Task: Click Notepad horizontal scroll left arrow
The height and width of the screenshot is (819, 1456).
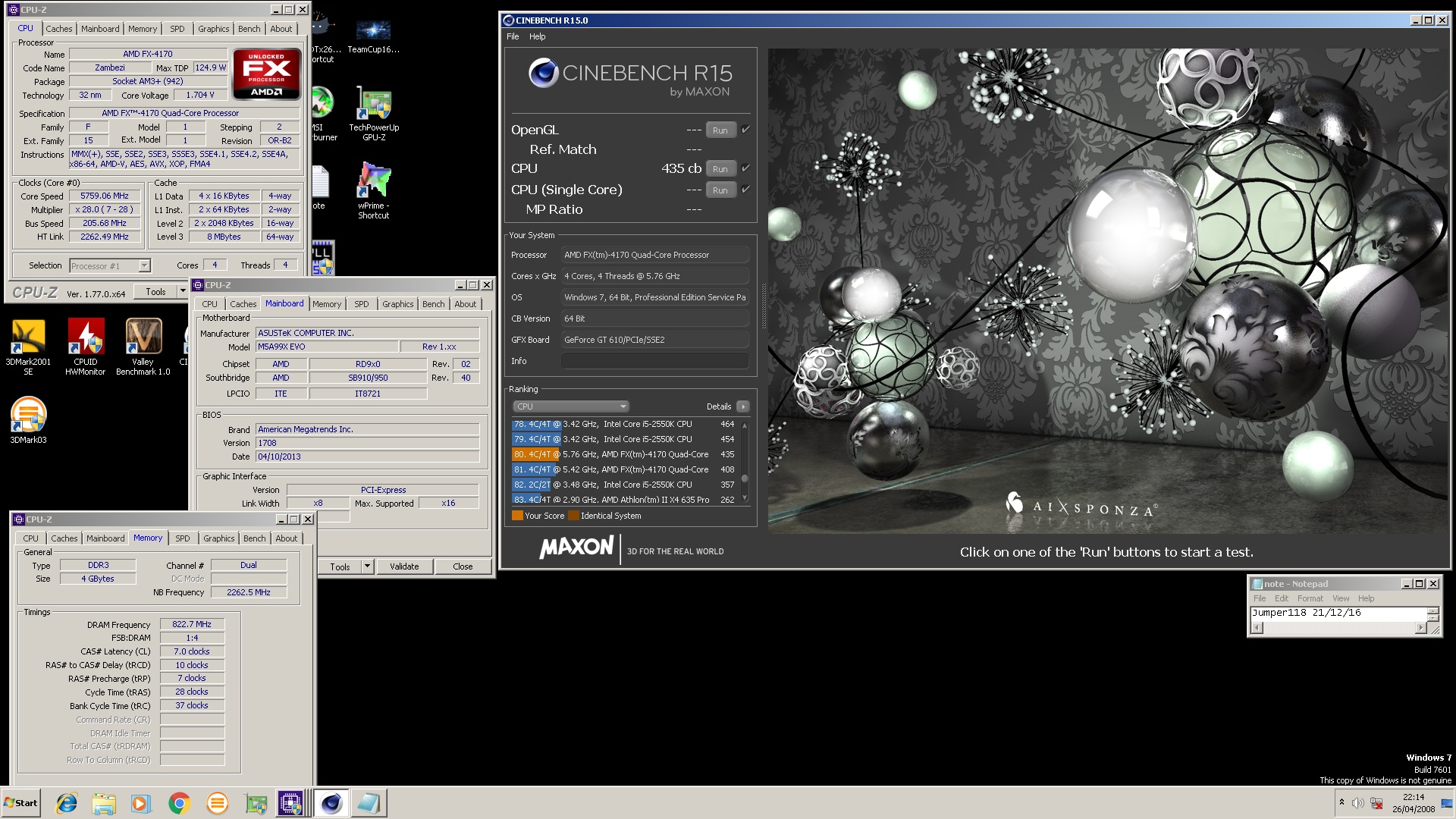Action: (x=1257, y=627)
